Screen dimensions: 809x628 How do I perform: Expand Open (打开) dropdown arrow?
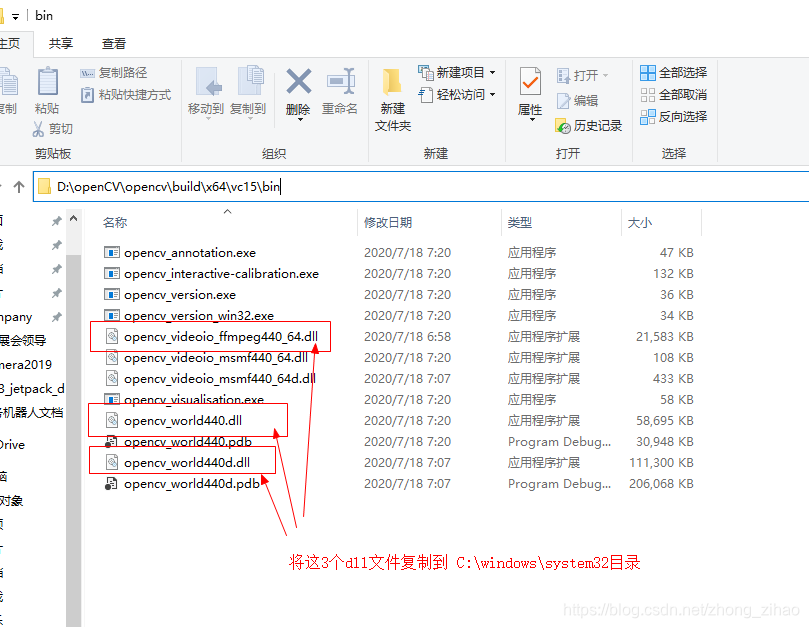point(605,76)
